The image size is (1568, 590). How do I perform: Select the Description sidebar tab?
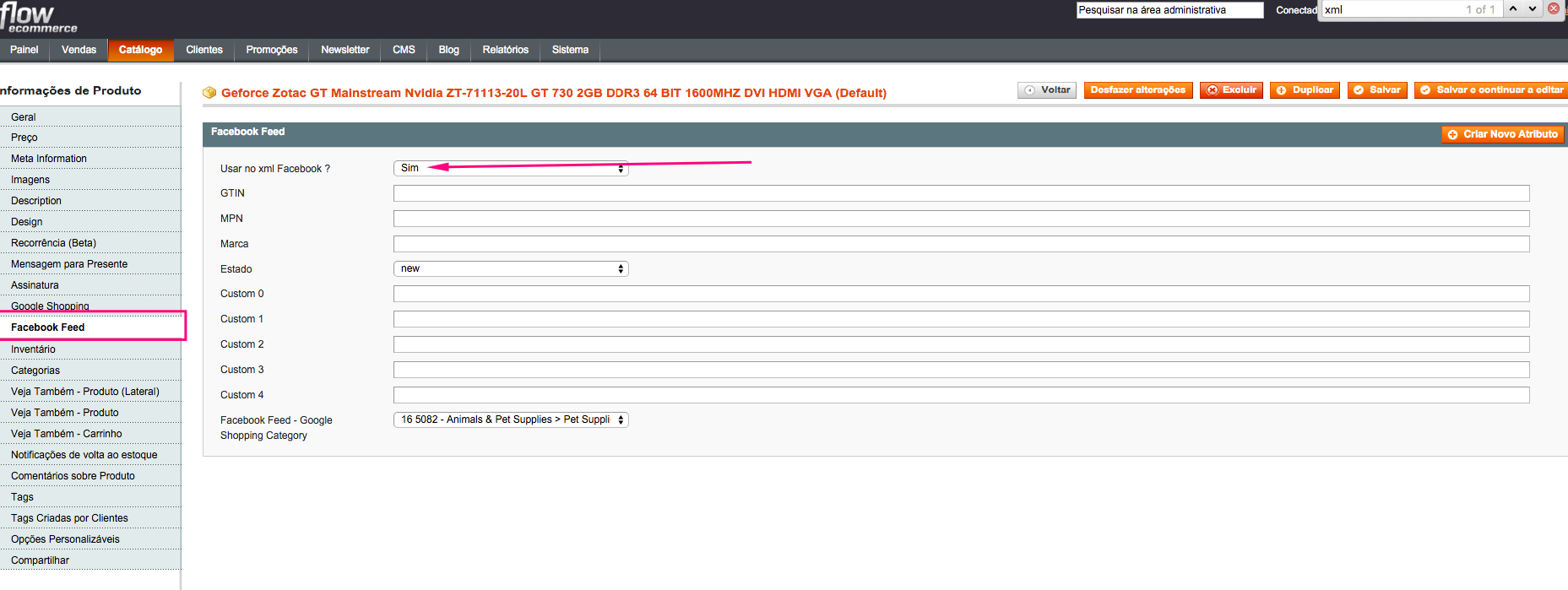pos(90,201)
